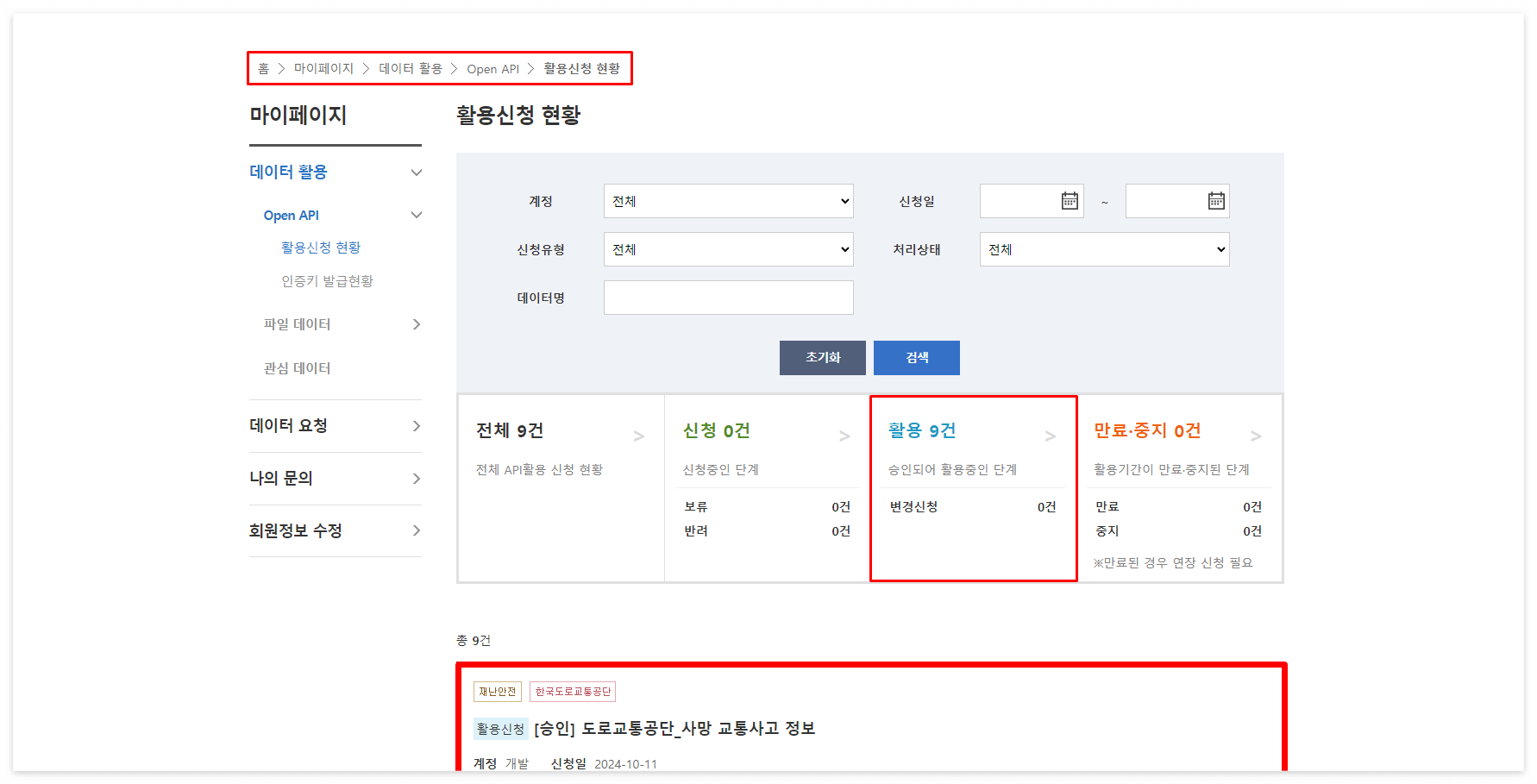This screenshot has height=784, width=1537.
Task: Go to 홈 in breadcrumb
Action: [263, 68]
